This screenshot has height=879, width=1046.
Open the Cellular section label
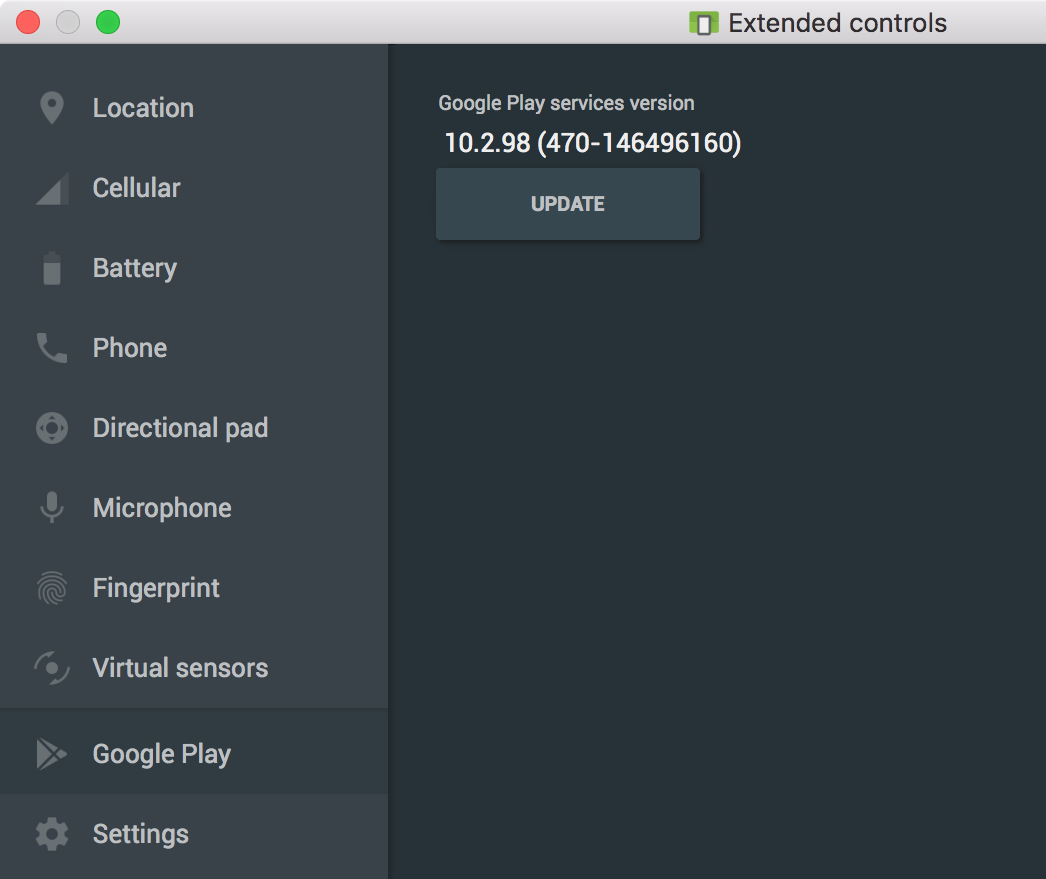click(137, 188)
